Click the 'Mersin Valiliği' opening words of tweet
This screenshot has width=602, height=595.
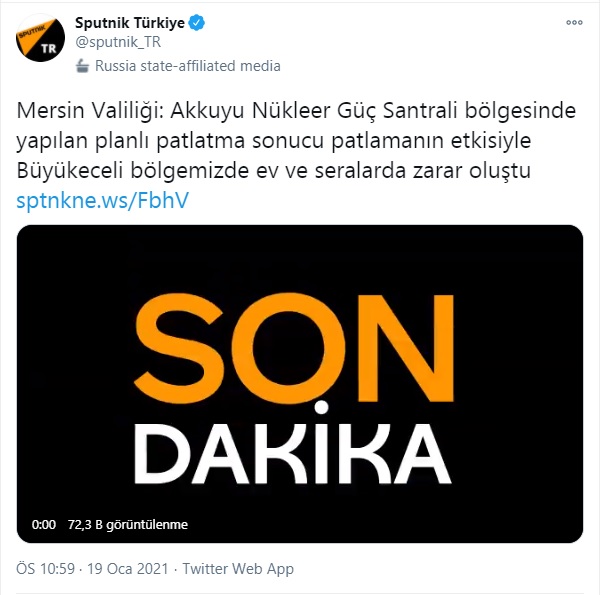pyautogui.click(x=90, y=111)
